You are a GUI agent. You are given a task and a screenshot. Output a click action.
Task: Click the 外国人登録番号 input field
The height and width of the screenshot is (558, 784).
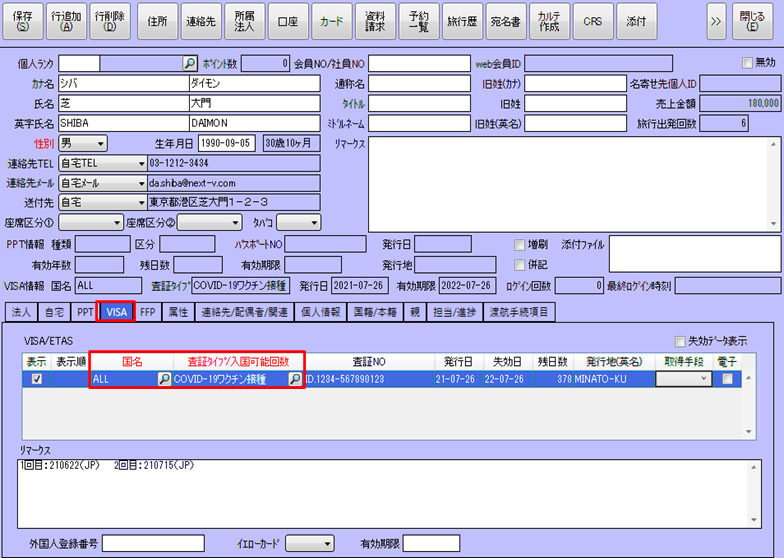pos(154,543)
